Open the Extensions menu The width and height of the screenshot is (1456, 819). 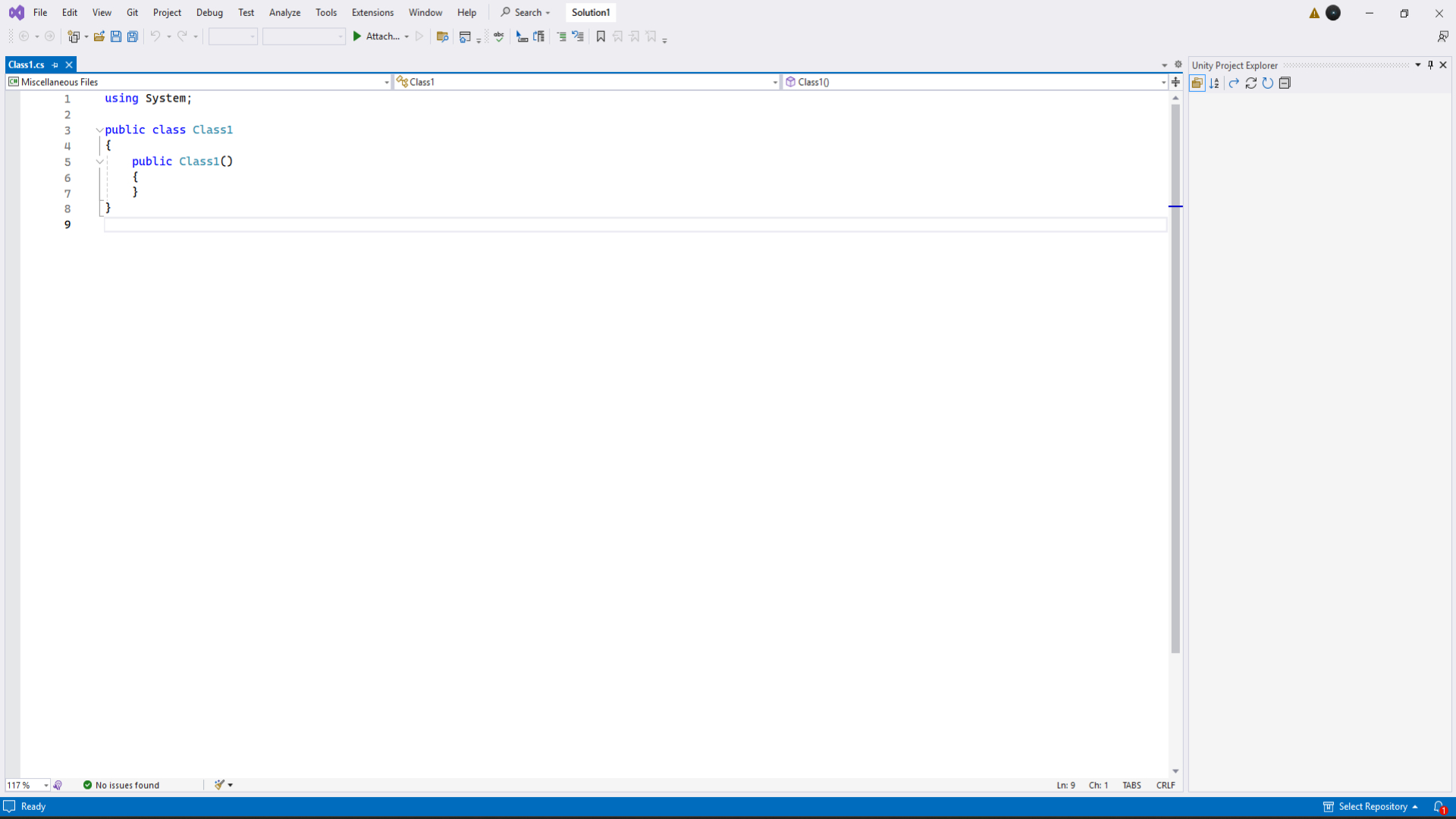click(372, 13)
